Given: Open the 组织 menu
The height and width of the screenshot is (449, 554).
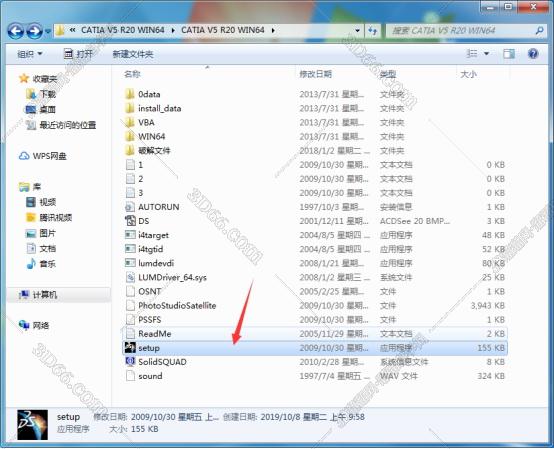Looking at the screenshot, I should pyautogui.click(x=30, y=54).
